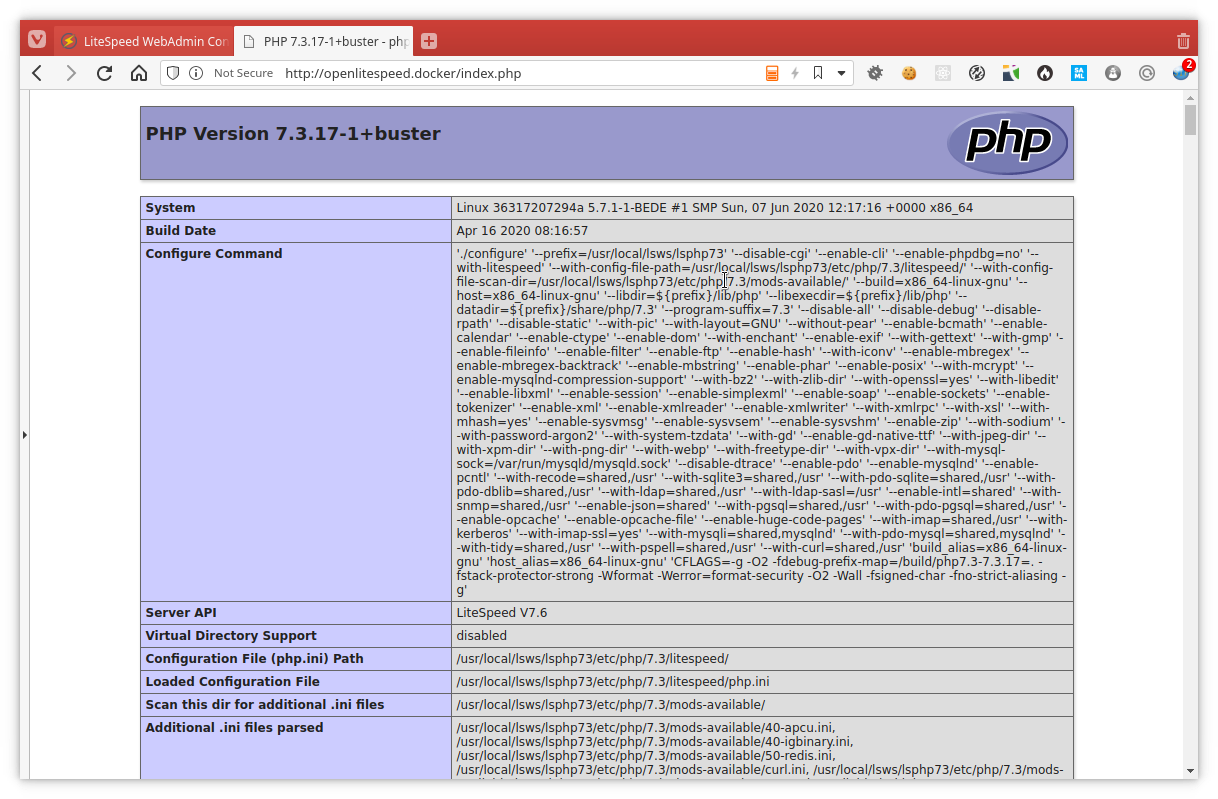Expand the side panel arrow on left edge
This screenshot has height=799, width=1218.
click(24, 434)
